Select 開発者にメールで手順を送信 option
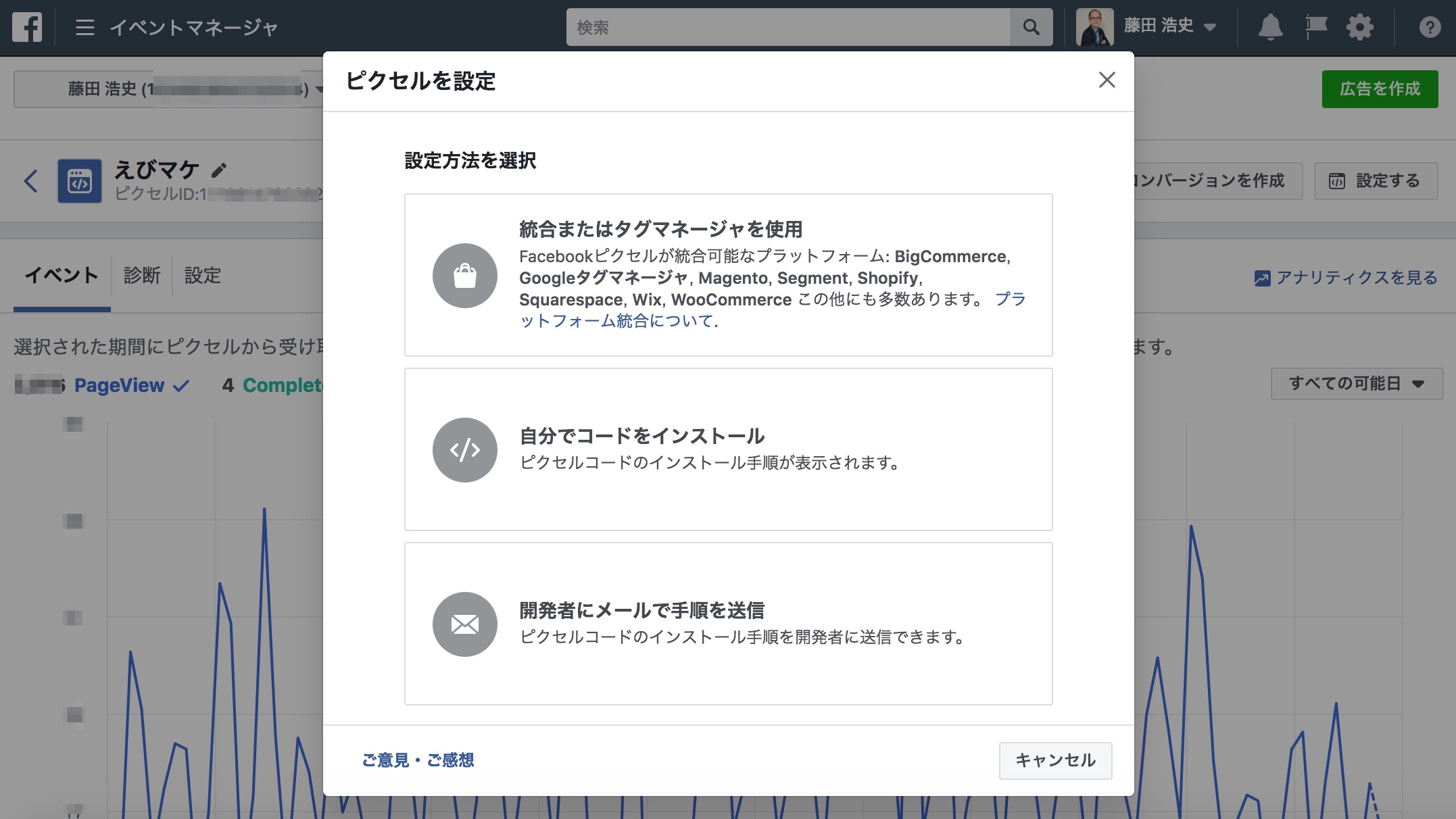The width and height of the screenshot is (1456, 819). point(728,624)
